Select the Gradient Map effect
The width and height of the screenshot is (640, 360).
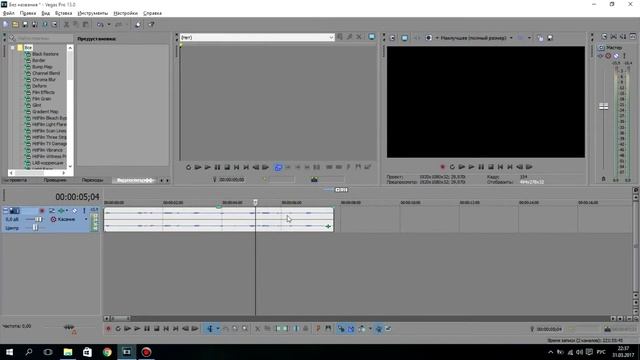(45, 111)
